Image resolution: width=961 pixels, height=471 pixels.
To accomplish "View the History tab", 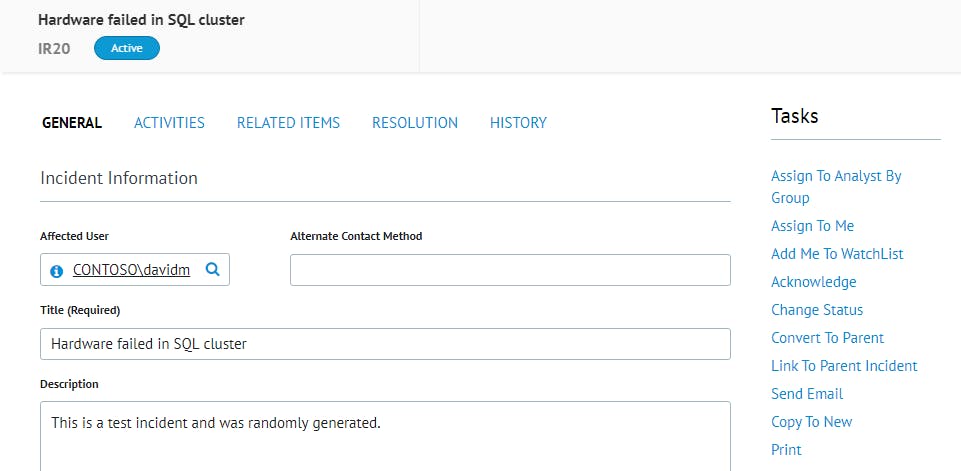I will pyautogui.click(x=518, y=123).
